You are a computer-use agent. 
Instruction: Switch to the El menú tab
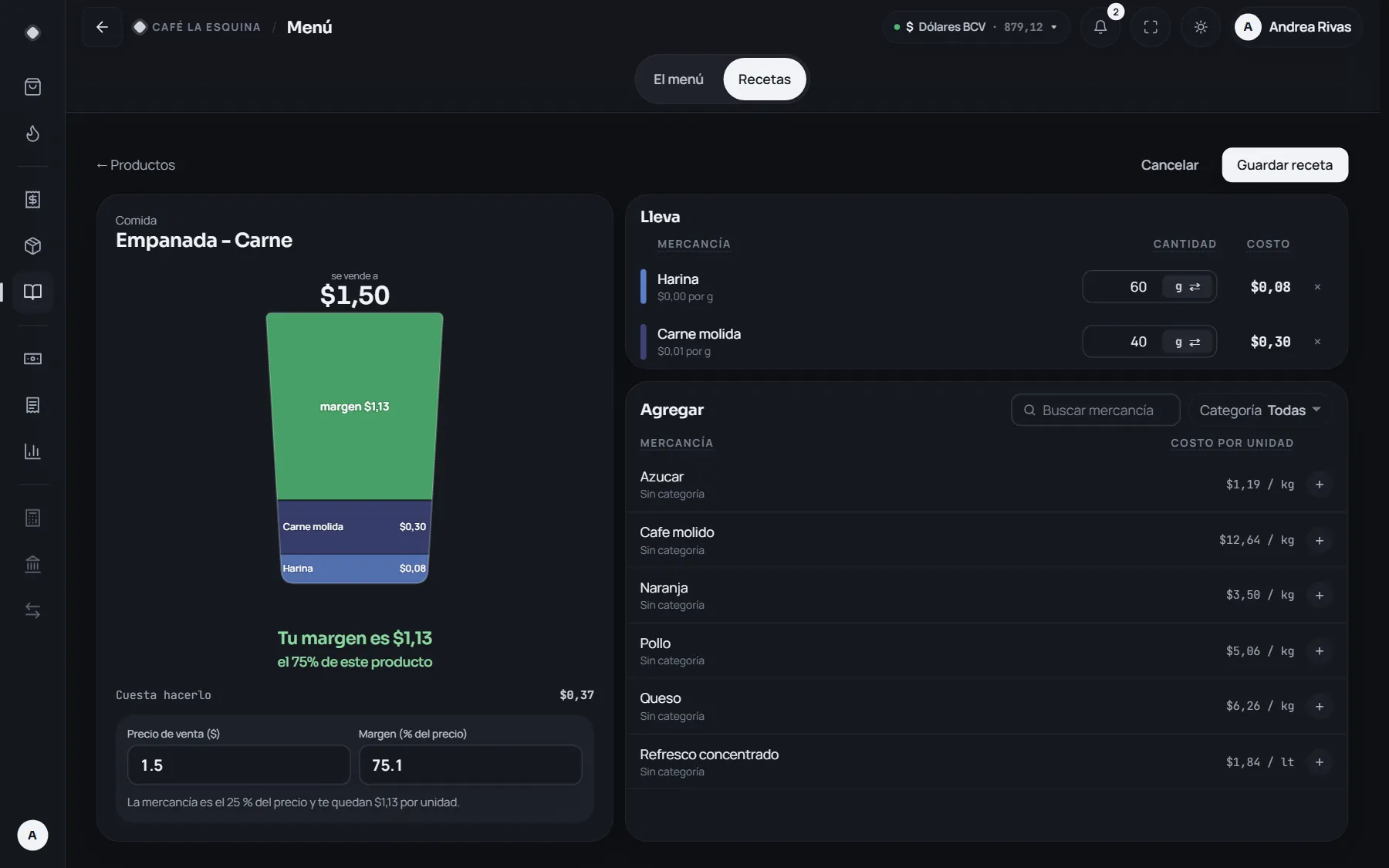pyautogui.click(x=678, y=79)
